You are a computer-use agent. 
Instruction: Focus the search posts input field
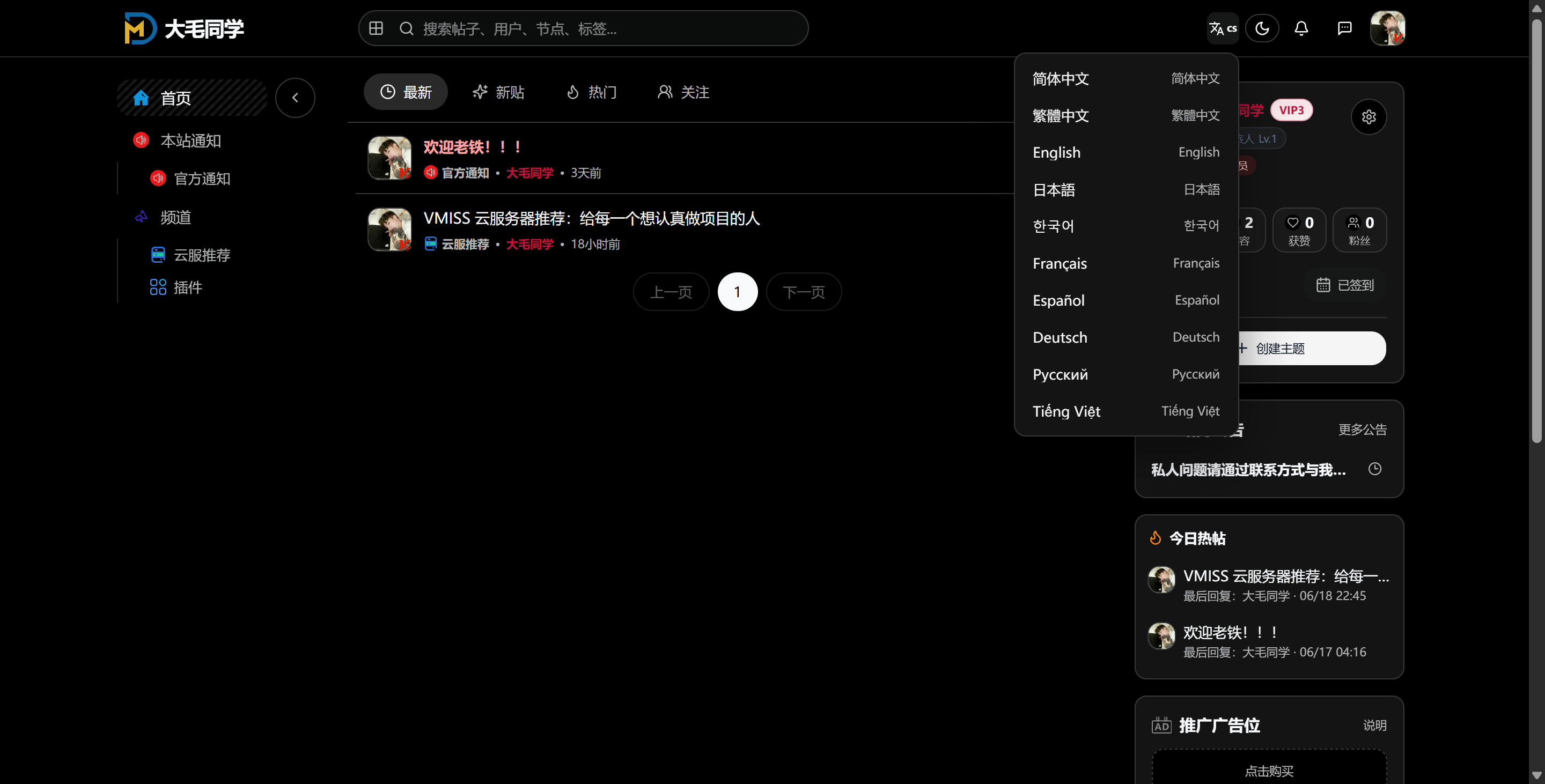pos(612,28)
